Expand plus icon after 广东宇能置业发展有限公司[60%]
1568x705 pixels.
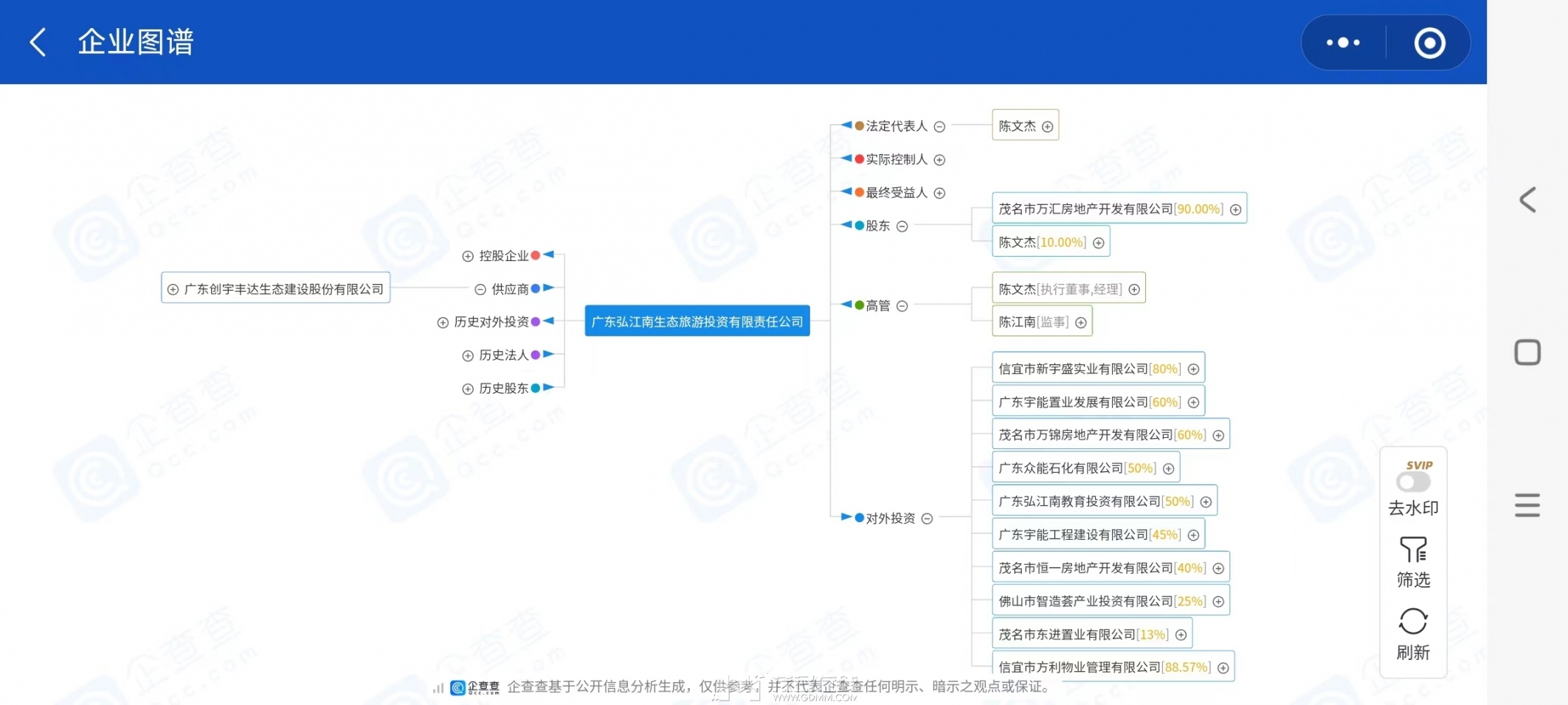pyautogui.click(x=1193, y=402)
